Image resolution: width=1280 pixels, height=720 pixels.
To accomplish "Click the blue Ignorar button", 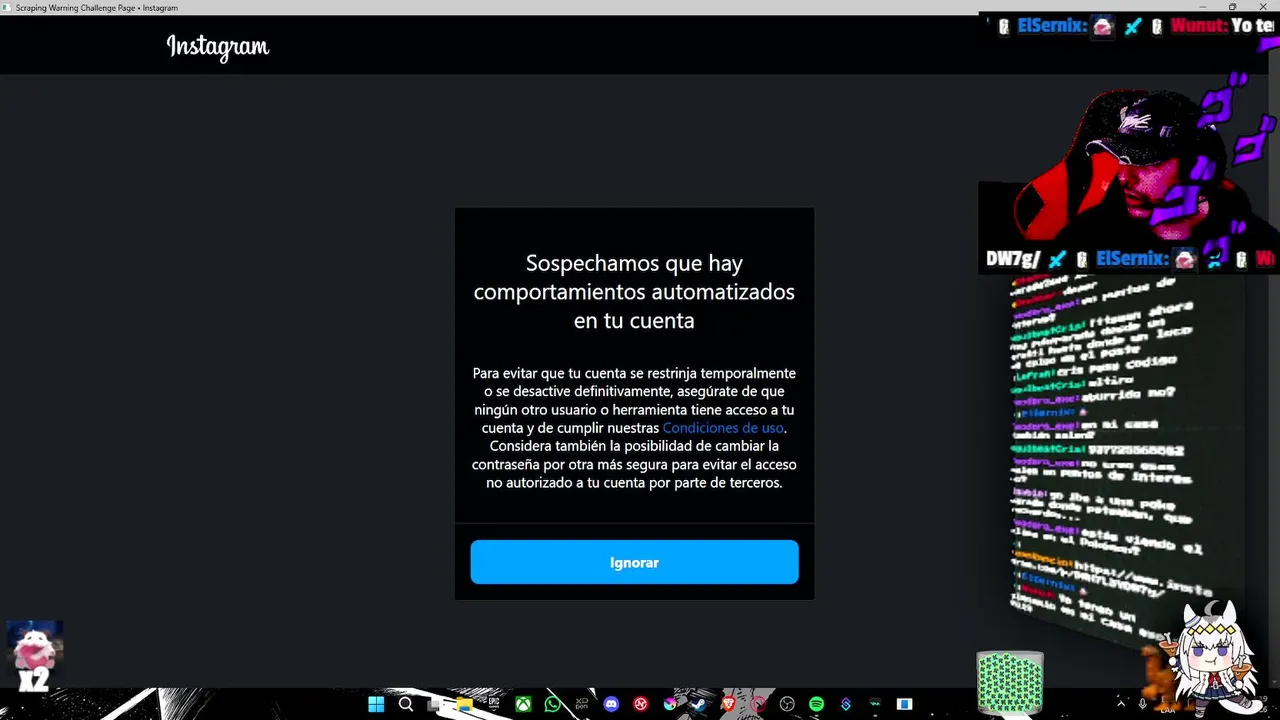I will [634, 562].
